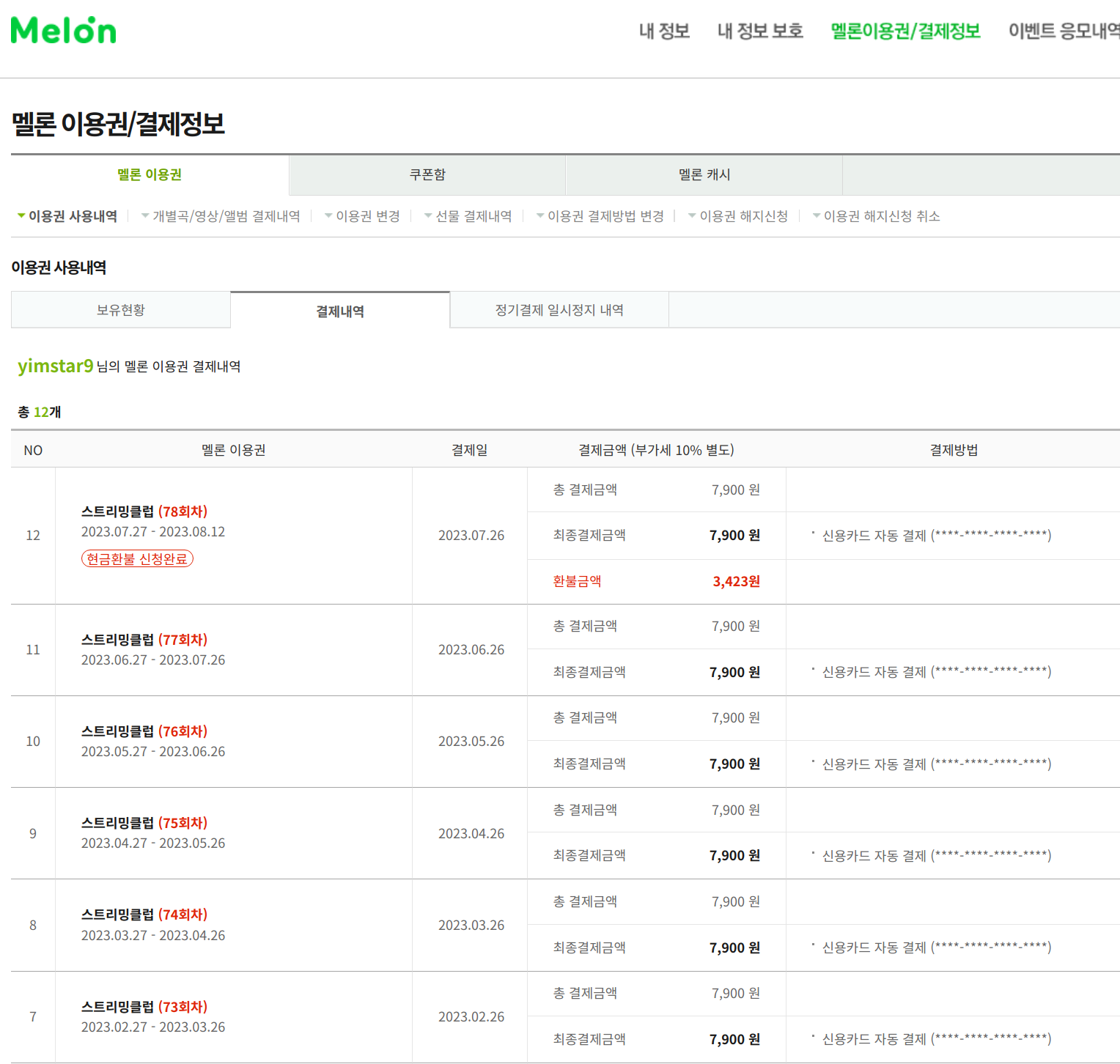Click period 2023.06.27 - 2023.07.26
The width and height of the screenshot is (1120, 1064).
[153, 660]
